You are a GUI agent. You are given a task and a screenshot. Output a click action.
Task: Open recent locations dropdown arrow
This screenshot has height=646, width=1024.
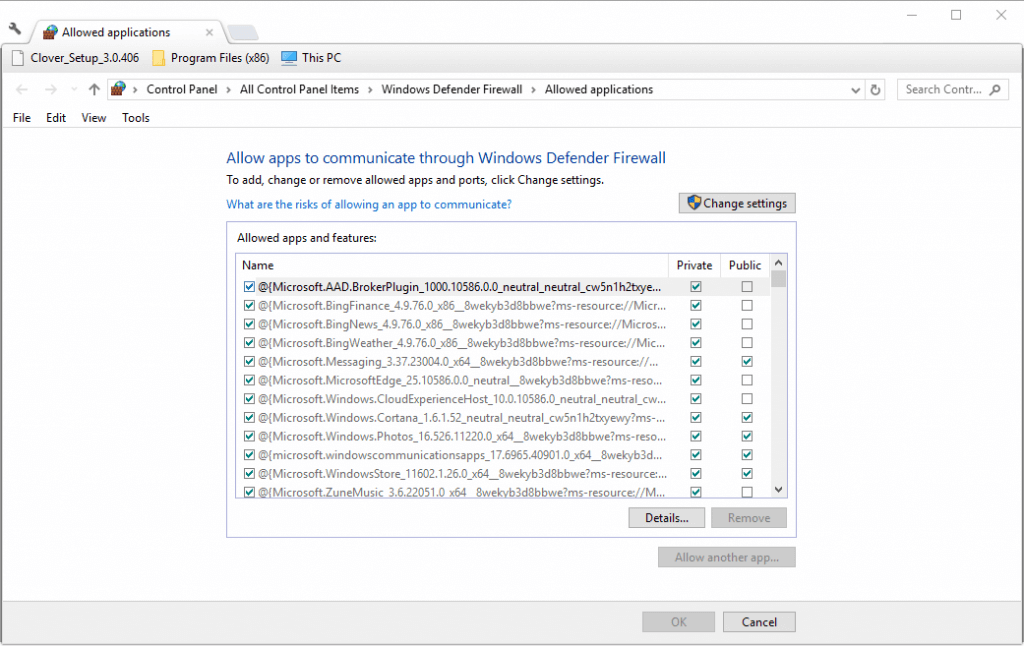click(x=74, y=89)
